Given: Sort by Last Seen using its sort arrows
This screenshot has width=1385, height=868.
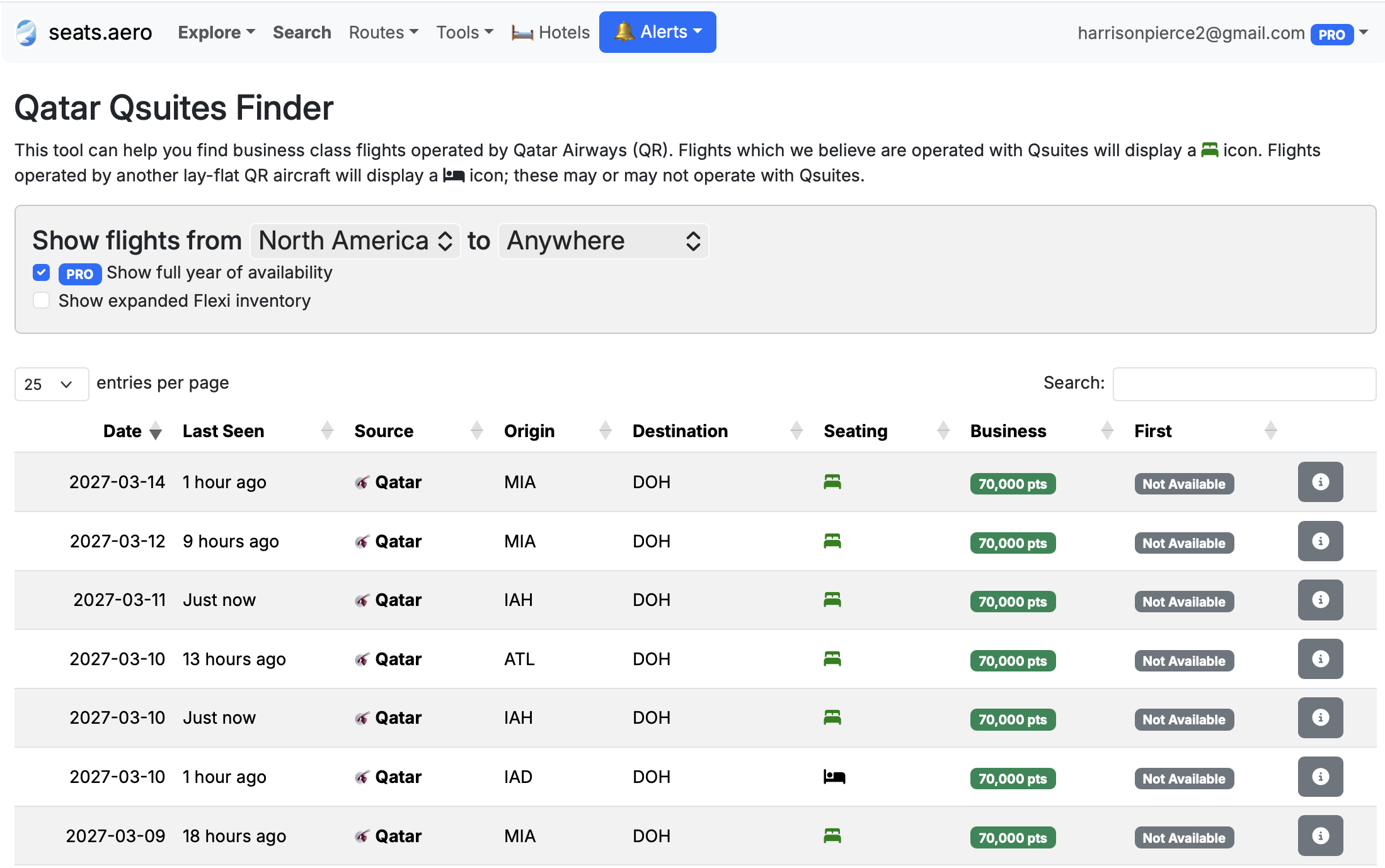Looking at the screenshot, I should pyautogui.click(x=327, y=431).
